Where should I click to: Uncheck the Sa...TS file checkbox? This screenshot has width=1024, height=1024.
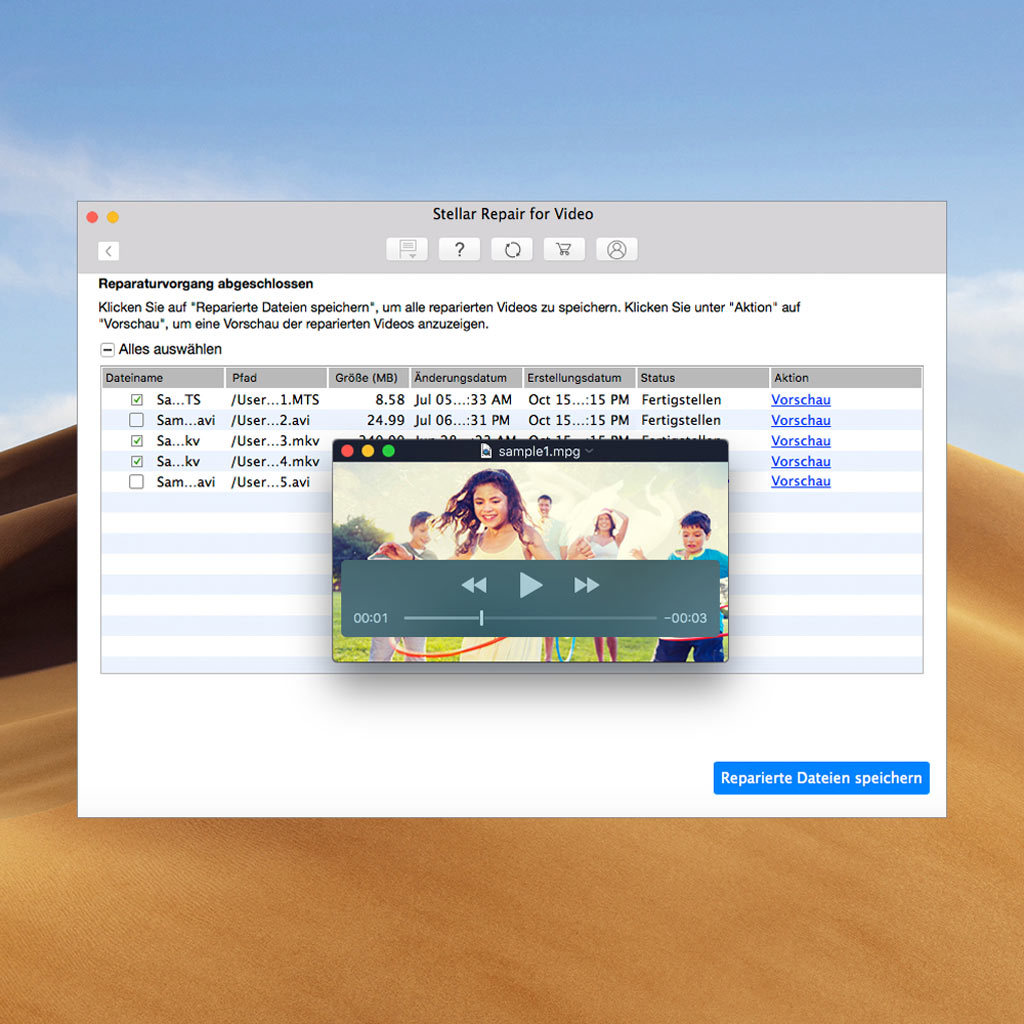click(x=136, y=399)
